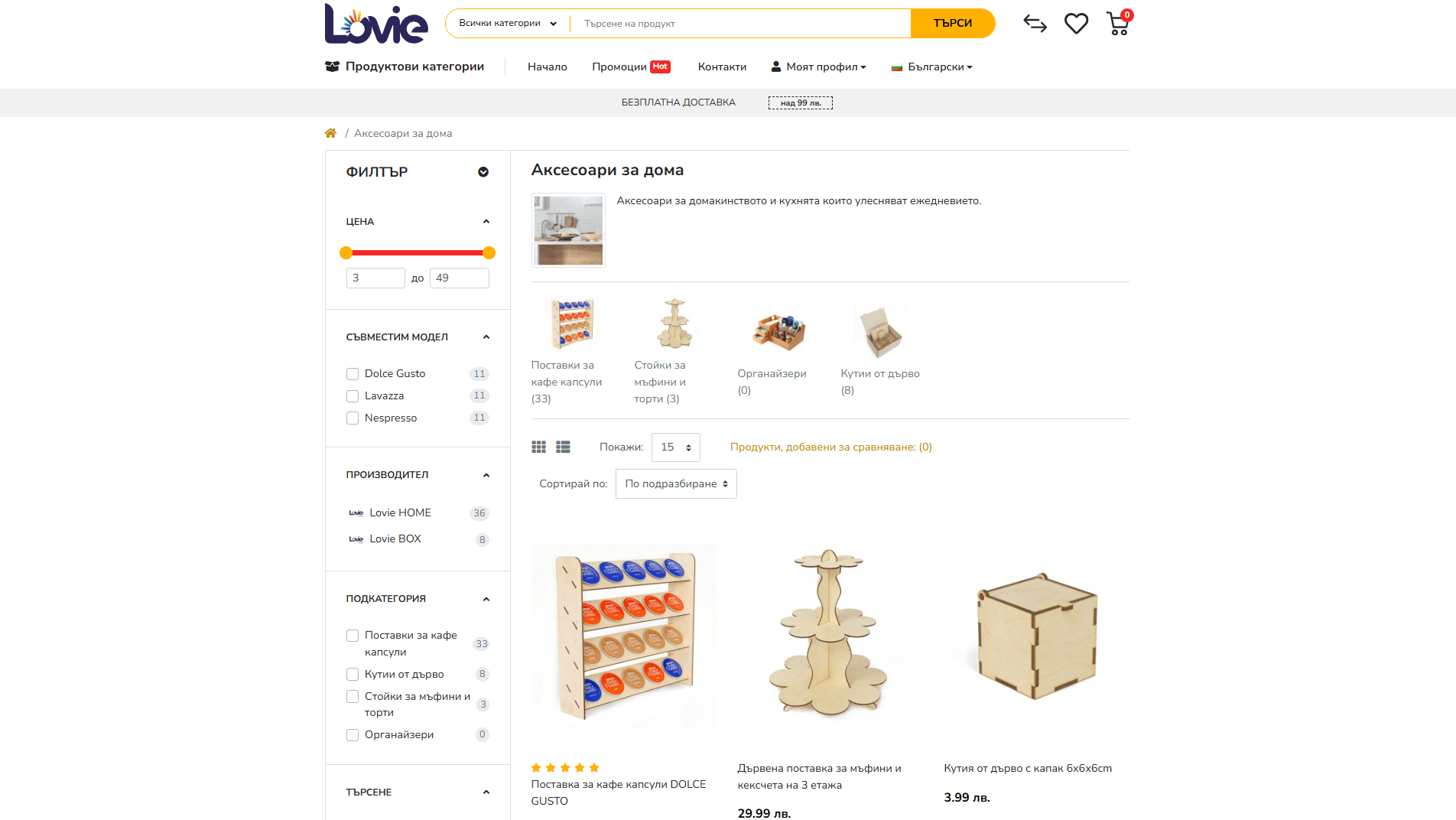Click the right price slider handle
The width and height of the screenshot is (1456, 820).
[x=489, y=253]
